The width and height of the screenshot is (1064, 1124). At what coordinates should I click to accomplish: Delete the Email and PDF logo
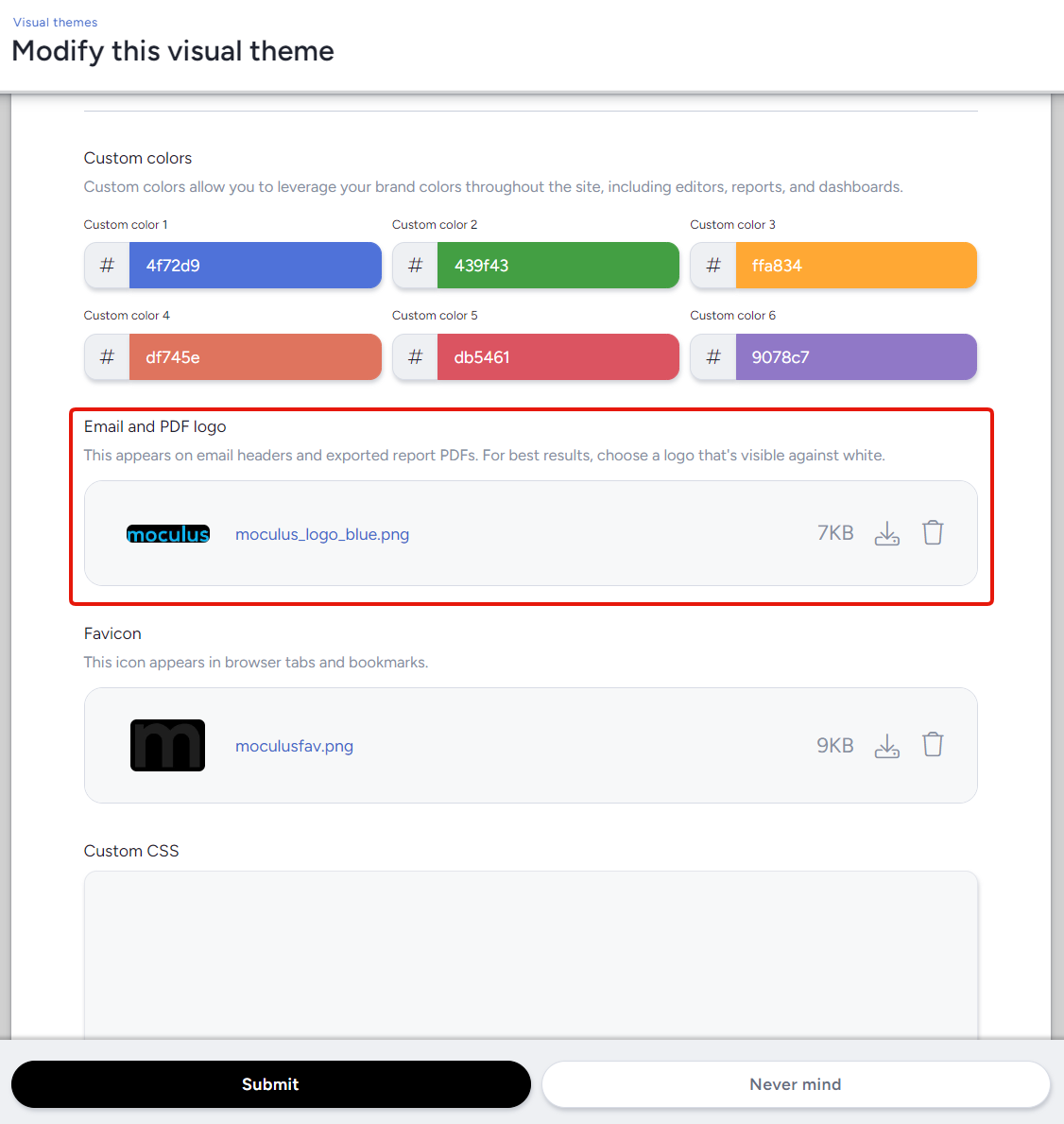(x=933, y=533)
